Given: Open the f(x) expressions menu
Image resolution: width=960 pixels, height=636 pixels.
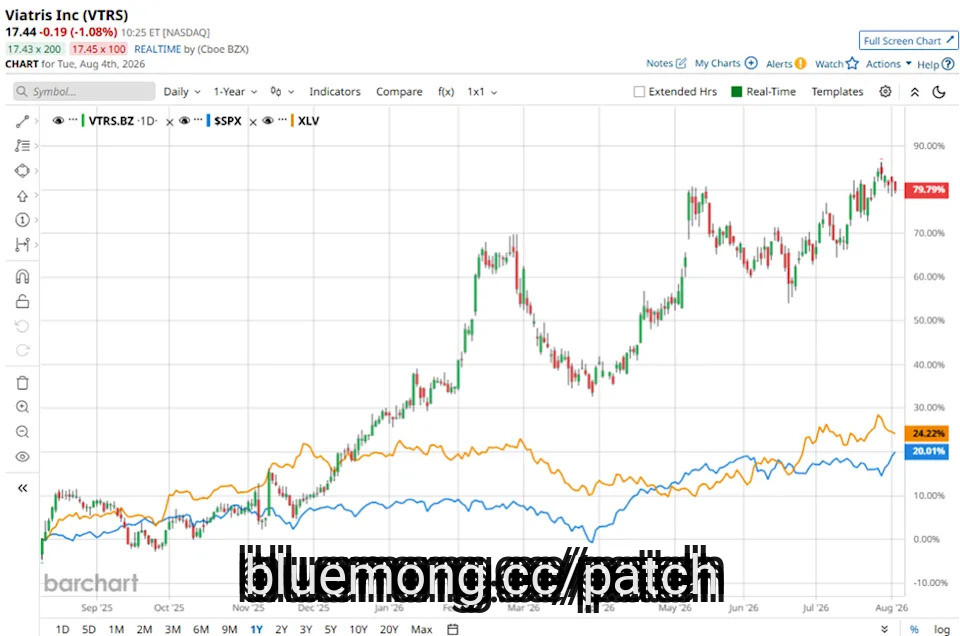Looking at the screenshot, I should click(x=446, y=92).
